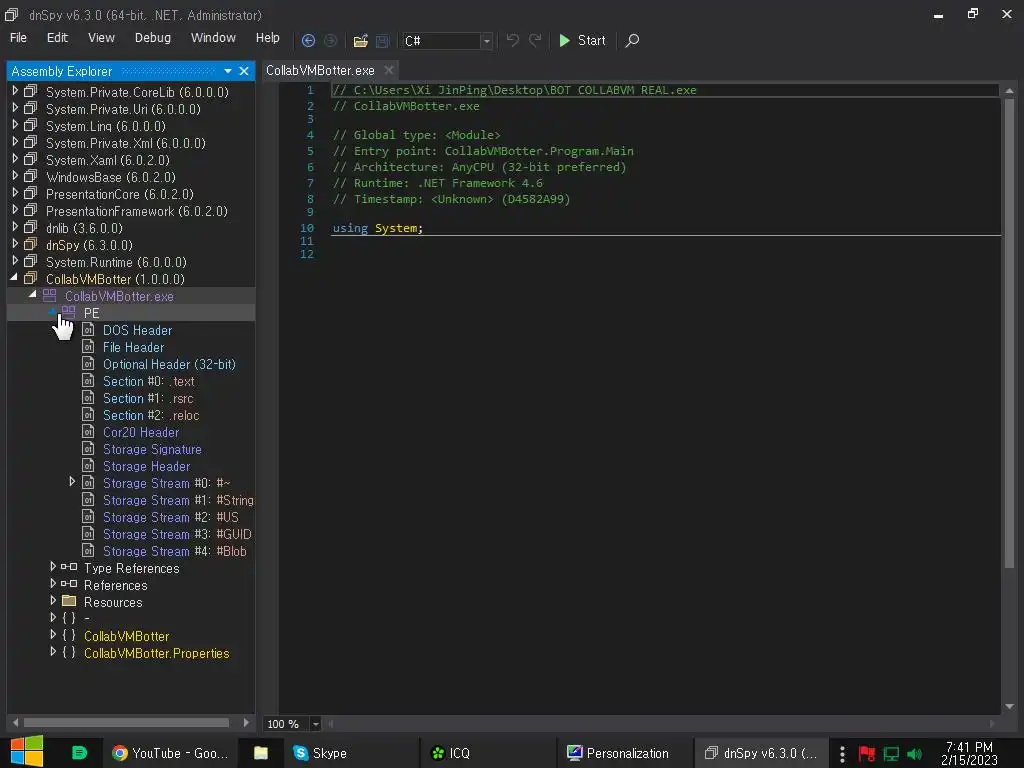The width and height of the screenshot is (1024, 768).
Task: Open Personalization taskbar window
Action: pyautogui.click(x=618, y=753)
